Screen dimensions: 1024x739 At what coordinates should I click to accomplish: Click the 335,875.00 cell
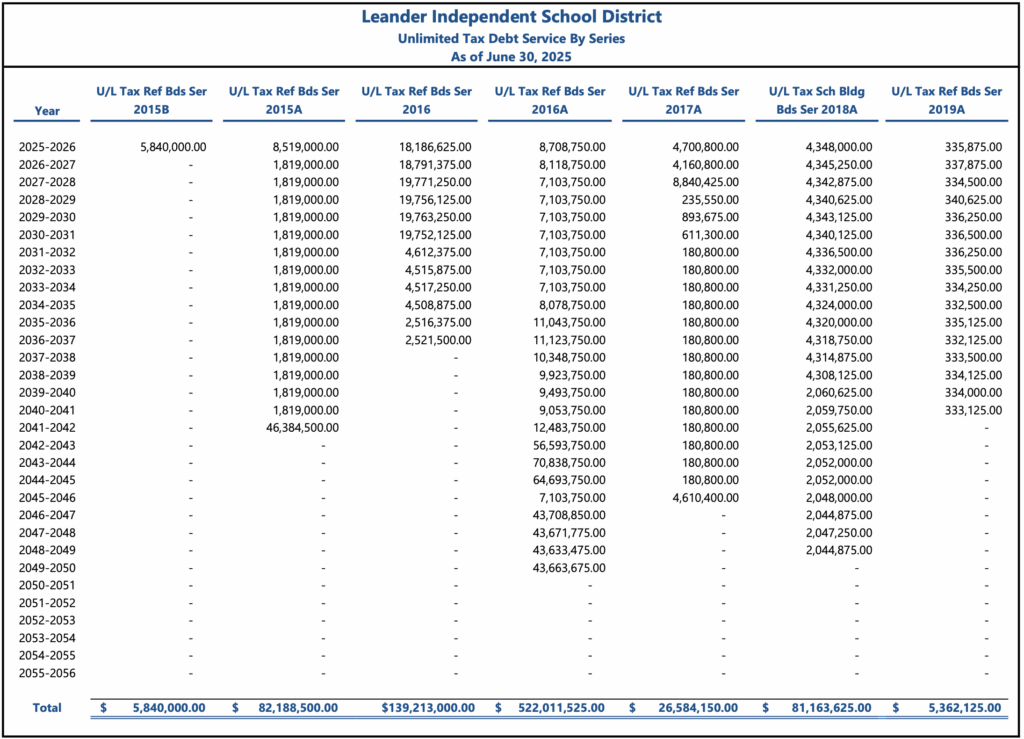[x=973, y=148]
